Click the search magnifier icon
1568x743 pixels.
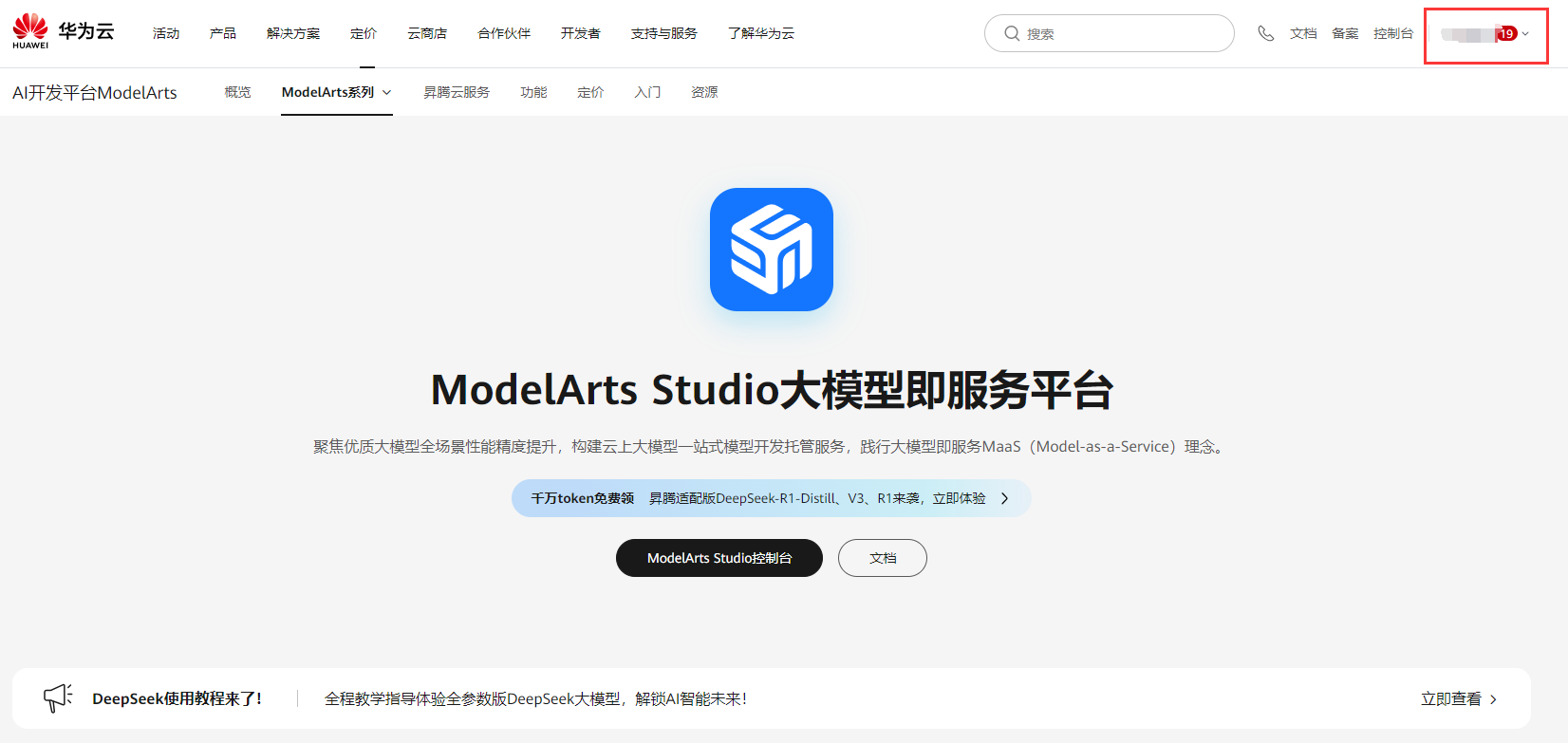1012,33
